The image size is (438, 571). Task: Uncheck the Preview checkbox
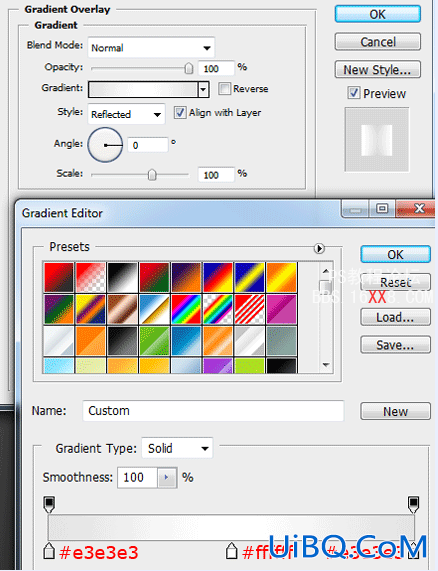pyautogui.click(x=354, y=93)
